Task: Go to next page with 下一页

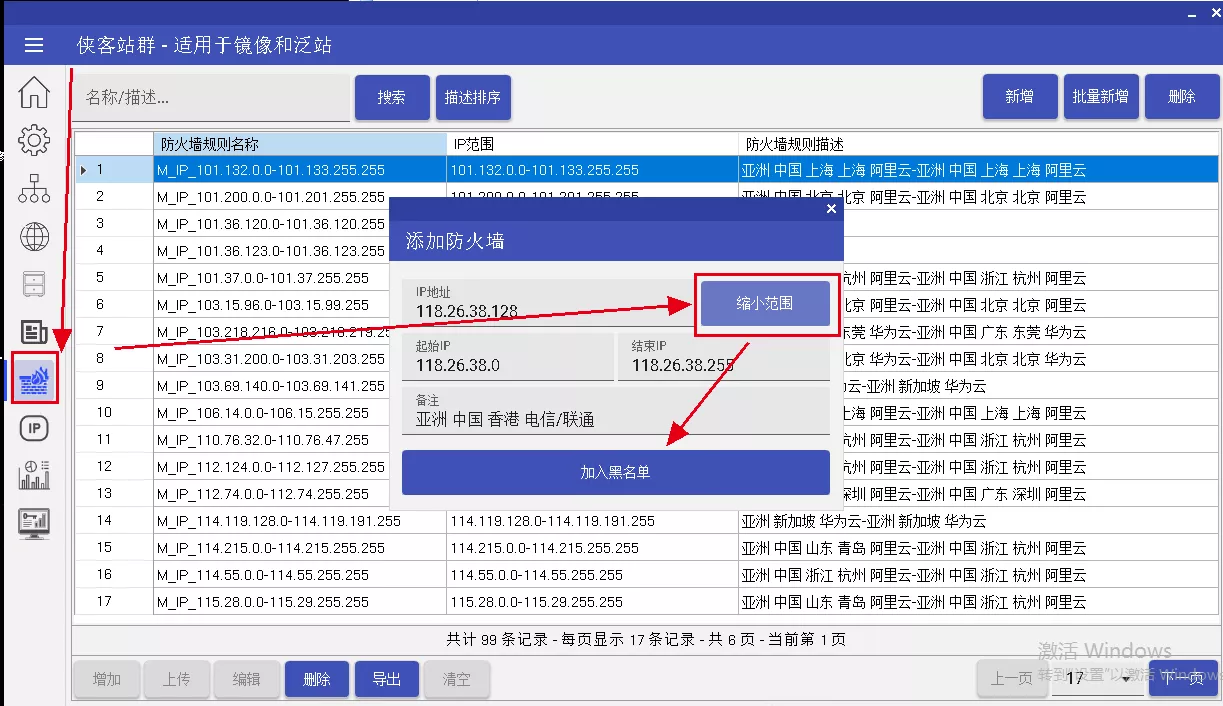Action: pyautogui.click(x=1183, y=679)
